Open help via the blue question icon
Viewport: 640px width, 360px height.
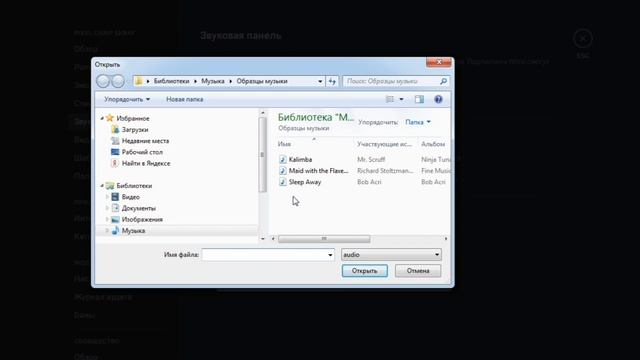coord(438,99)
